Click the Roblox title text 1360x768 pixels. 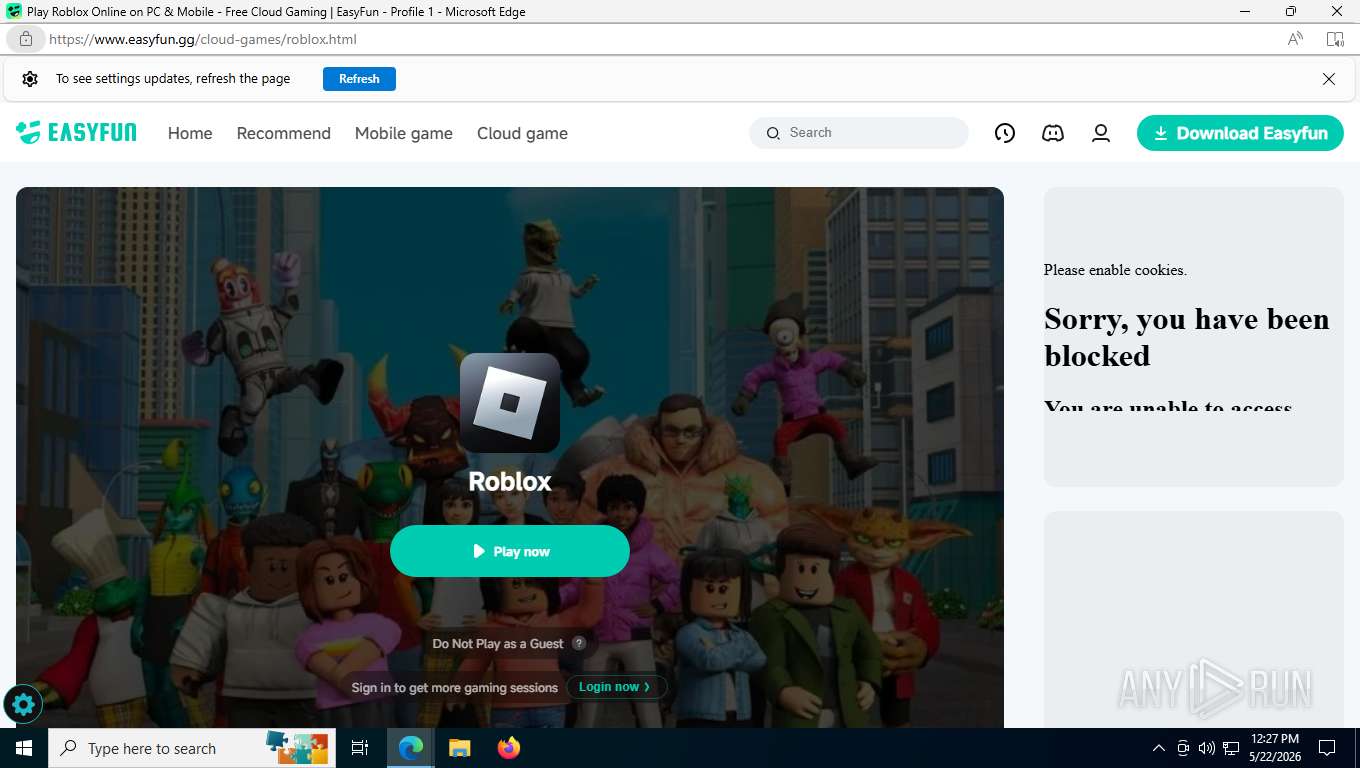(510, 481)
